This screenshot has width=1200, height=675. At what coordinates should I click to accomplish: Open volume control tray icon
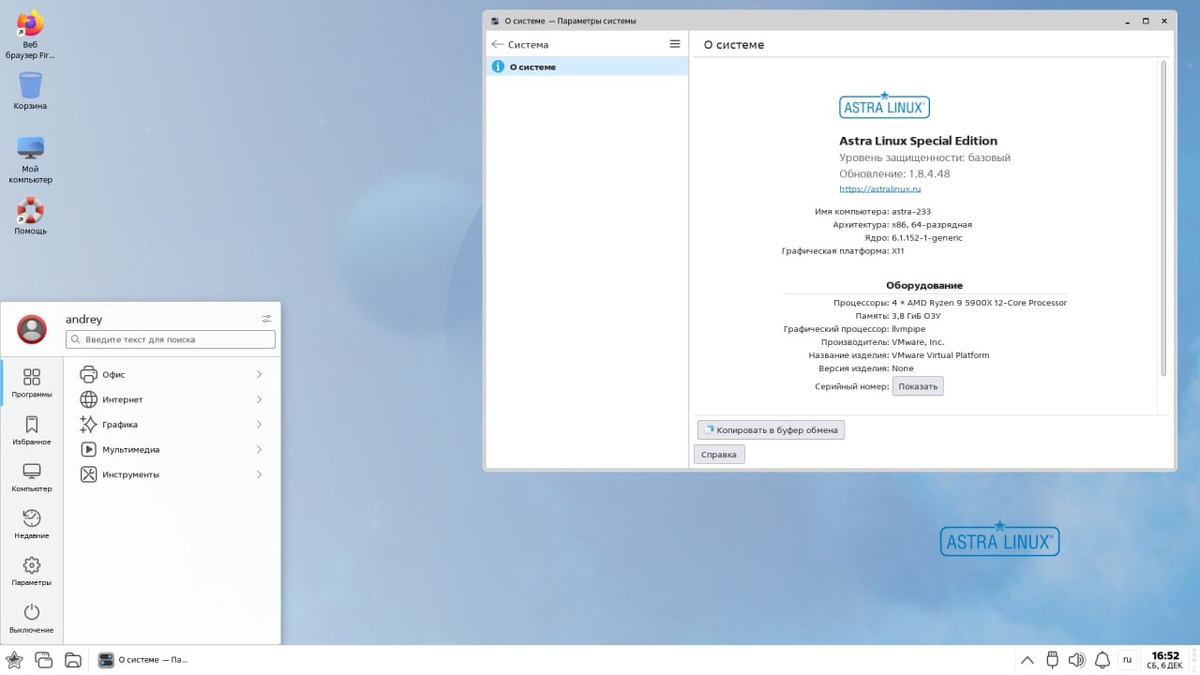[1077, 660]
